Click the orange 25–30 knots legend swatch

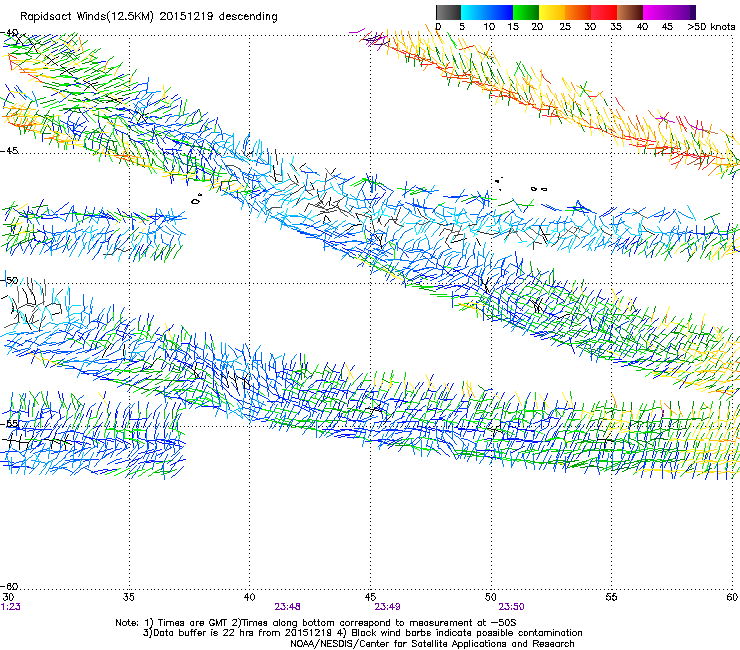pos(578,12)
